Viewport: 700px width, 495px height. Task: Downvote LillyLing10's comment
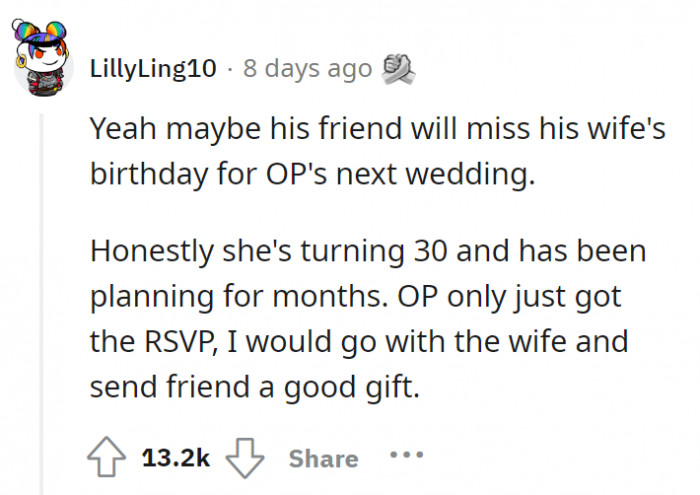pos(245,458)
